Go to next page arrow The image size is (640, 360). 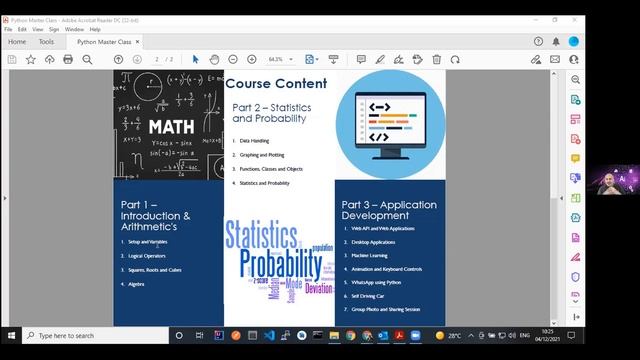tap(137, 60)
